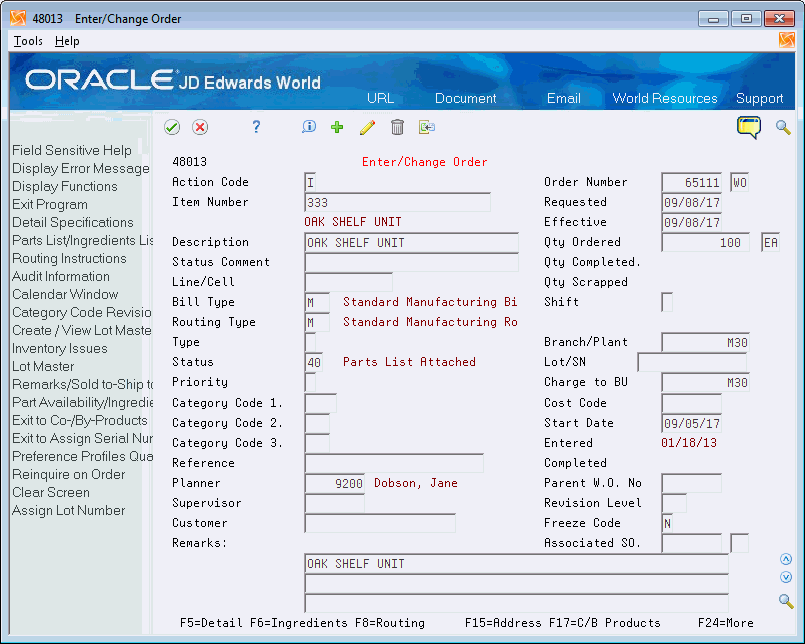Click the Start Date field
The height and width of the screenshot is (644, 805).
click(692, 424)
